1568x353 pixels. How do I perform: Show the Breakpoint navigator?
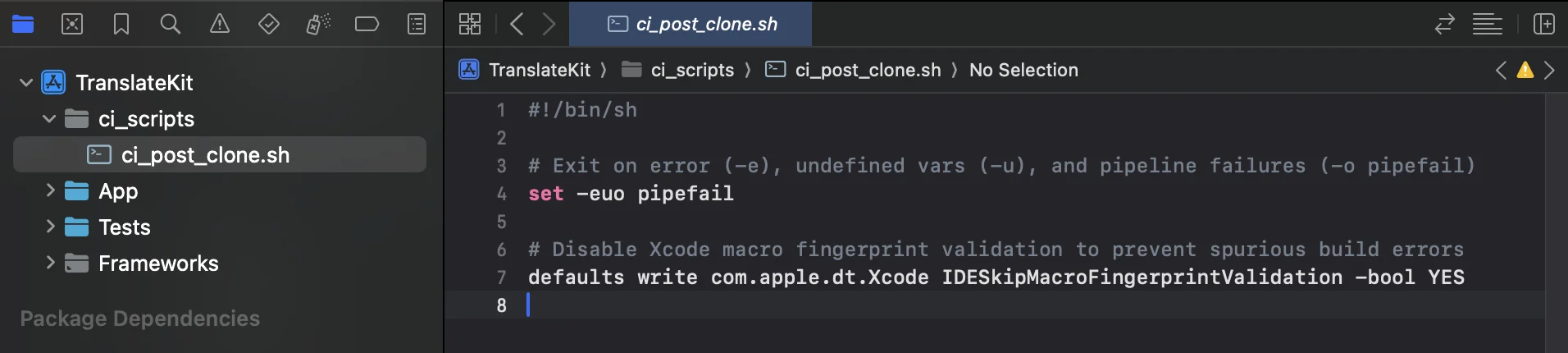[367, 25]
